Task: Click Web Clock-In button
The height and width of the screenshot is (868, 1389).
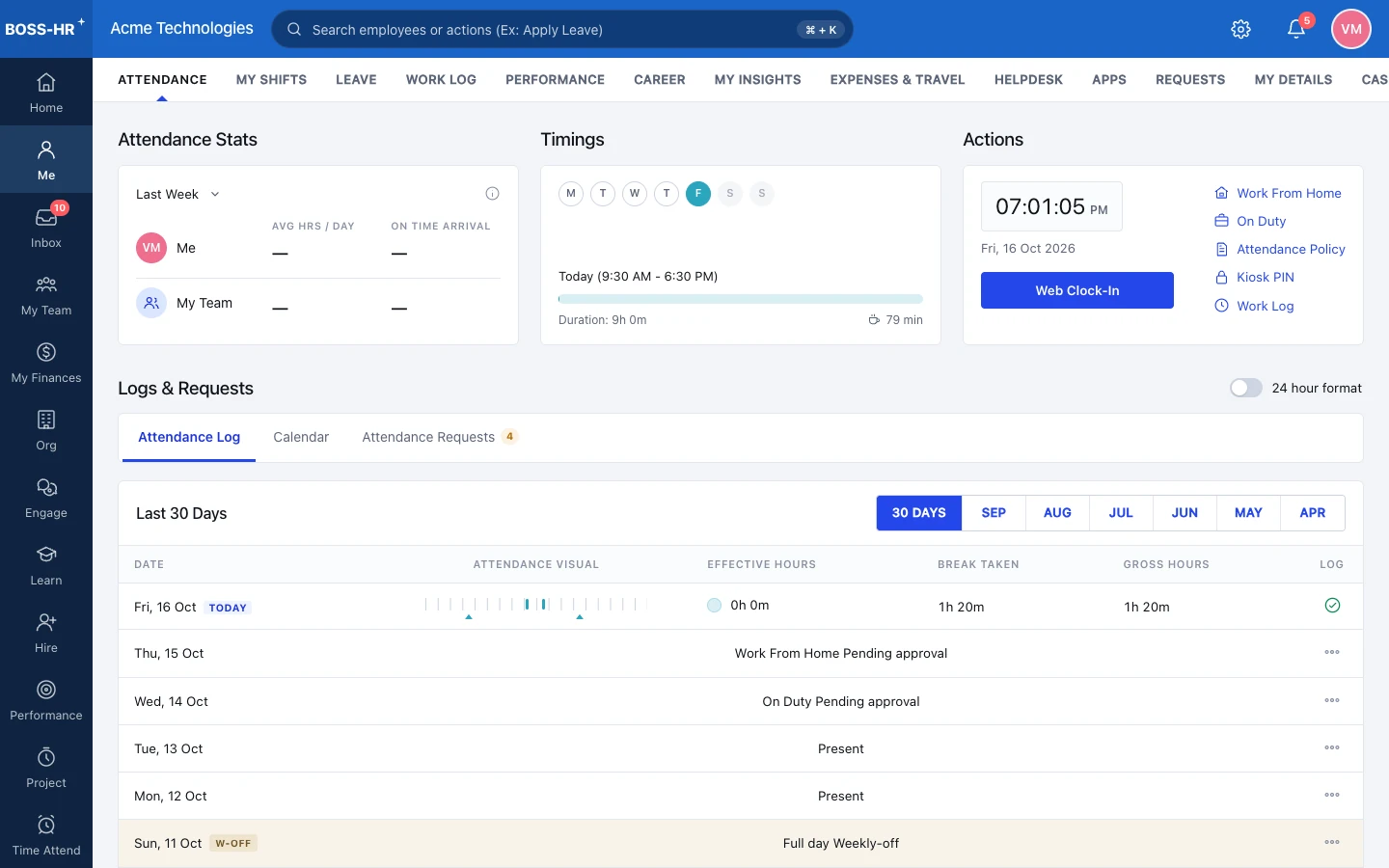Action: click(x=1077, y=290)
